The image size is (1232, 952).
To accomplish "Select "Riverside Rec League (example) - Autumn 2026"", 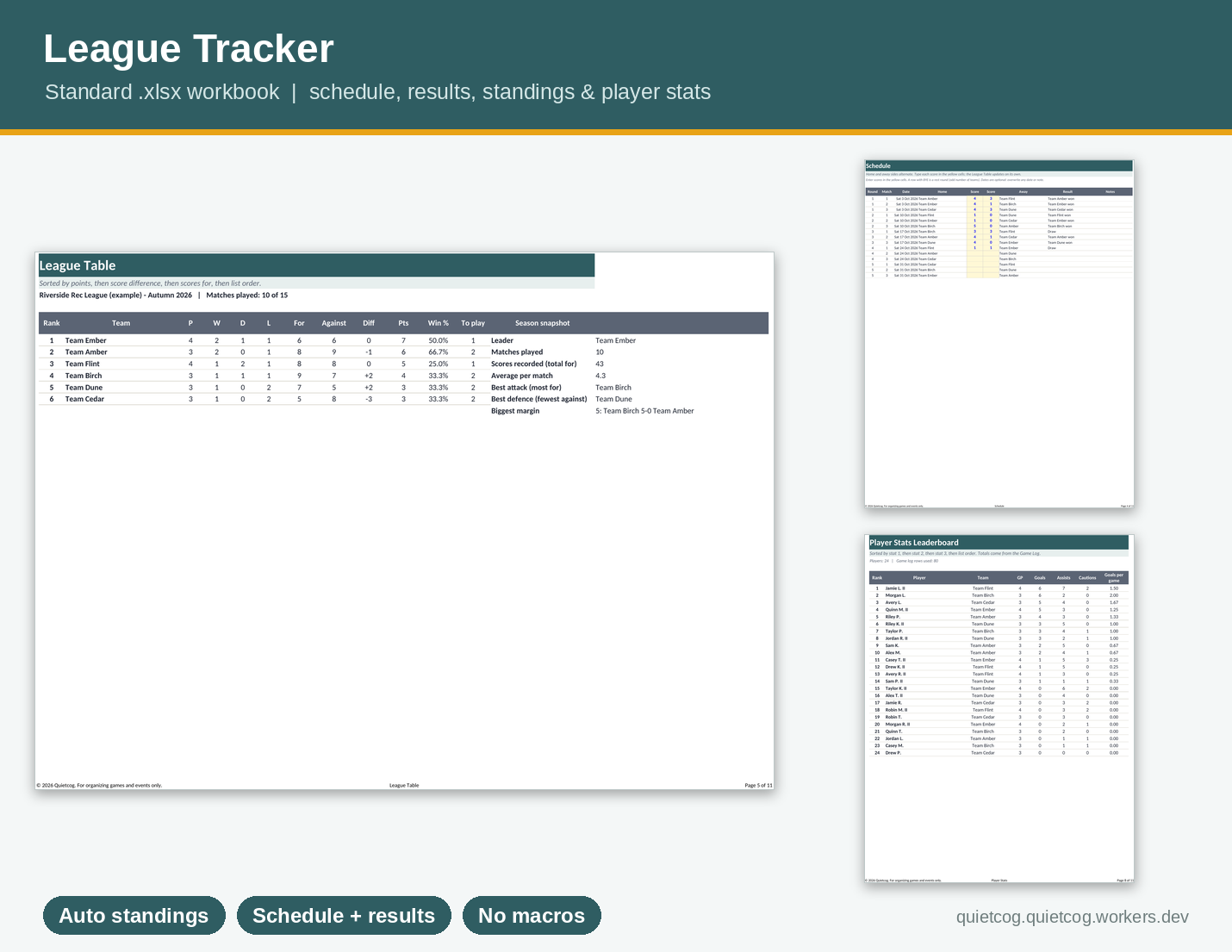I will (x=115, y=296).
